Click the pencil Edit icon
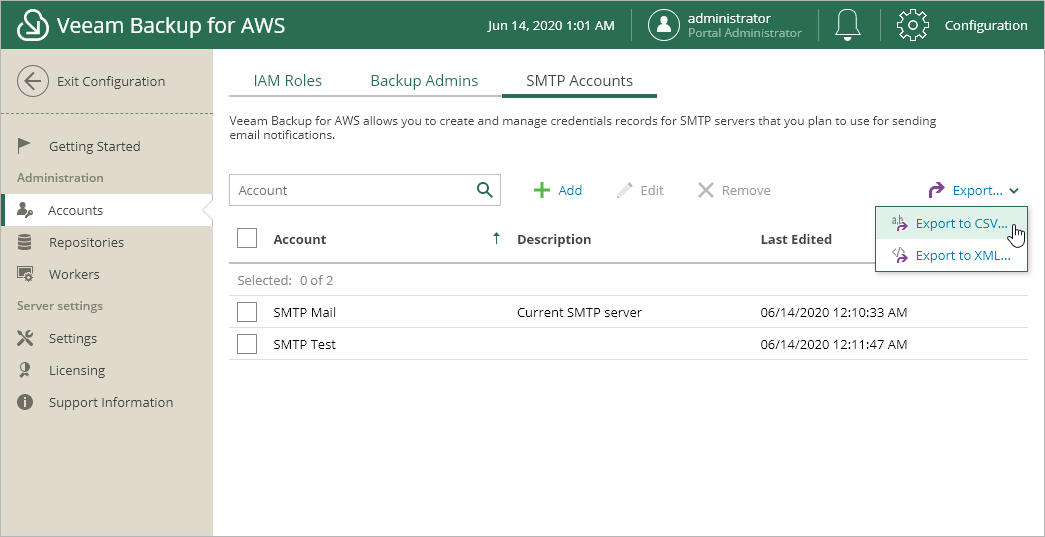Screen dimensions: 1045x537 click(x=624, y=191)
